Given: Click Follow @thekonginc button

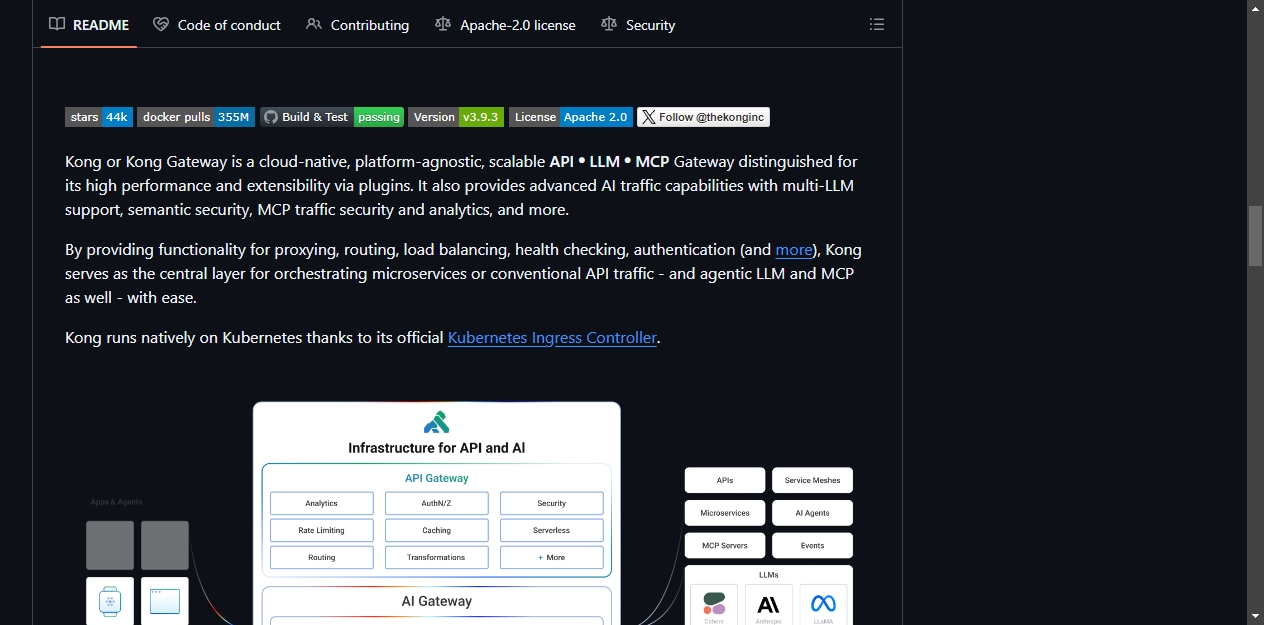Looking at the screenshot, I should pos(703,117).
